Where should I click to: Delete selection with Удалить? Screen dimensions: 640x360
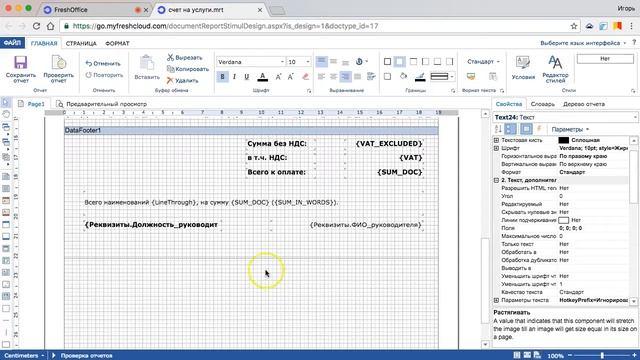point(182,80)
